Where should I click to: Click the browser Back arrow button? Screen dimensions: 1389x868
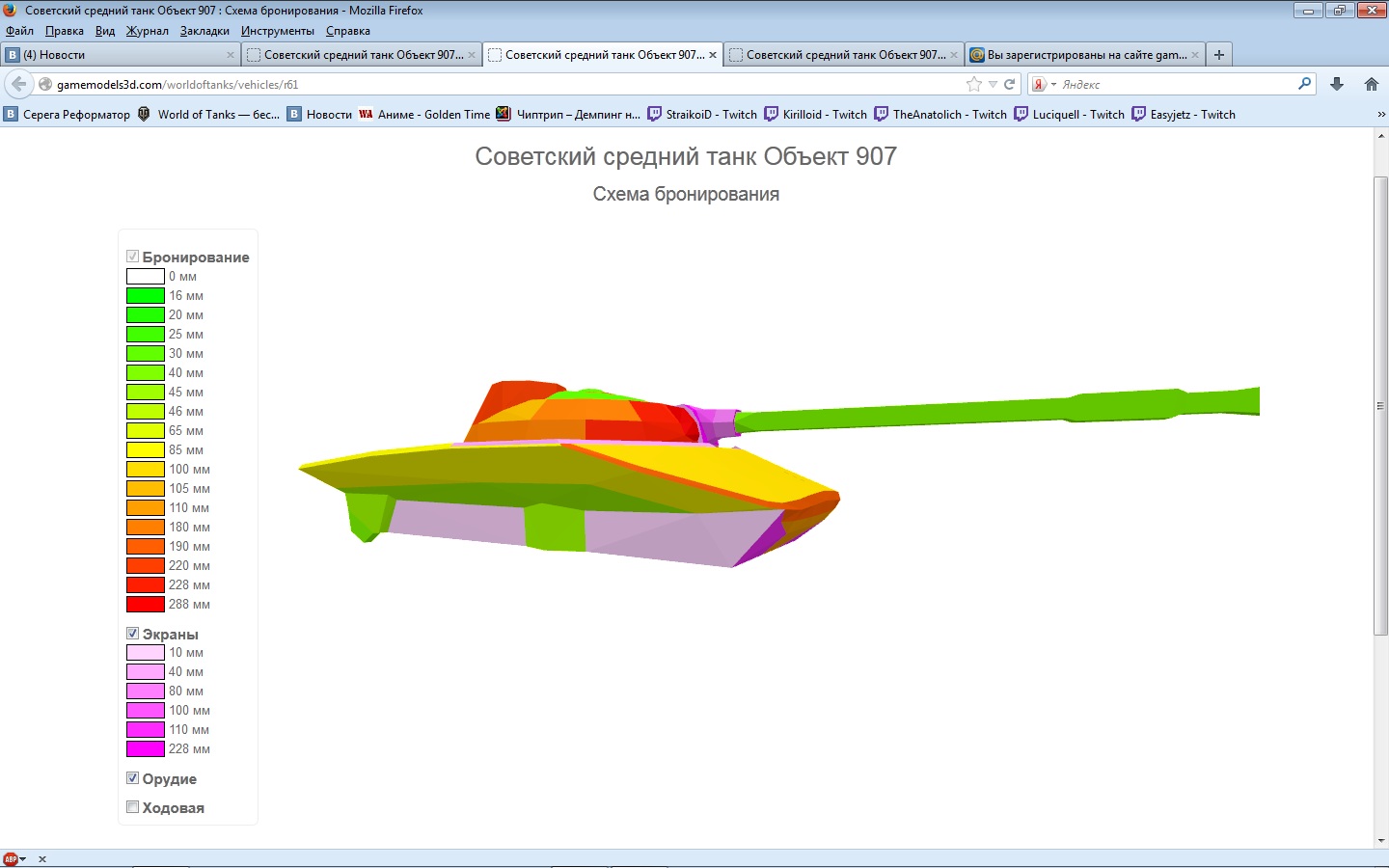click(x=18, y=84)
